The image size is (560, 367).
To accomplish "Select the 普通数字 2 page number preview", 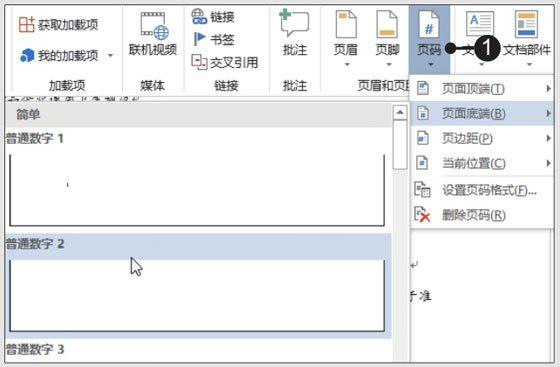I will click(197, 296).
